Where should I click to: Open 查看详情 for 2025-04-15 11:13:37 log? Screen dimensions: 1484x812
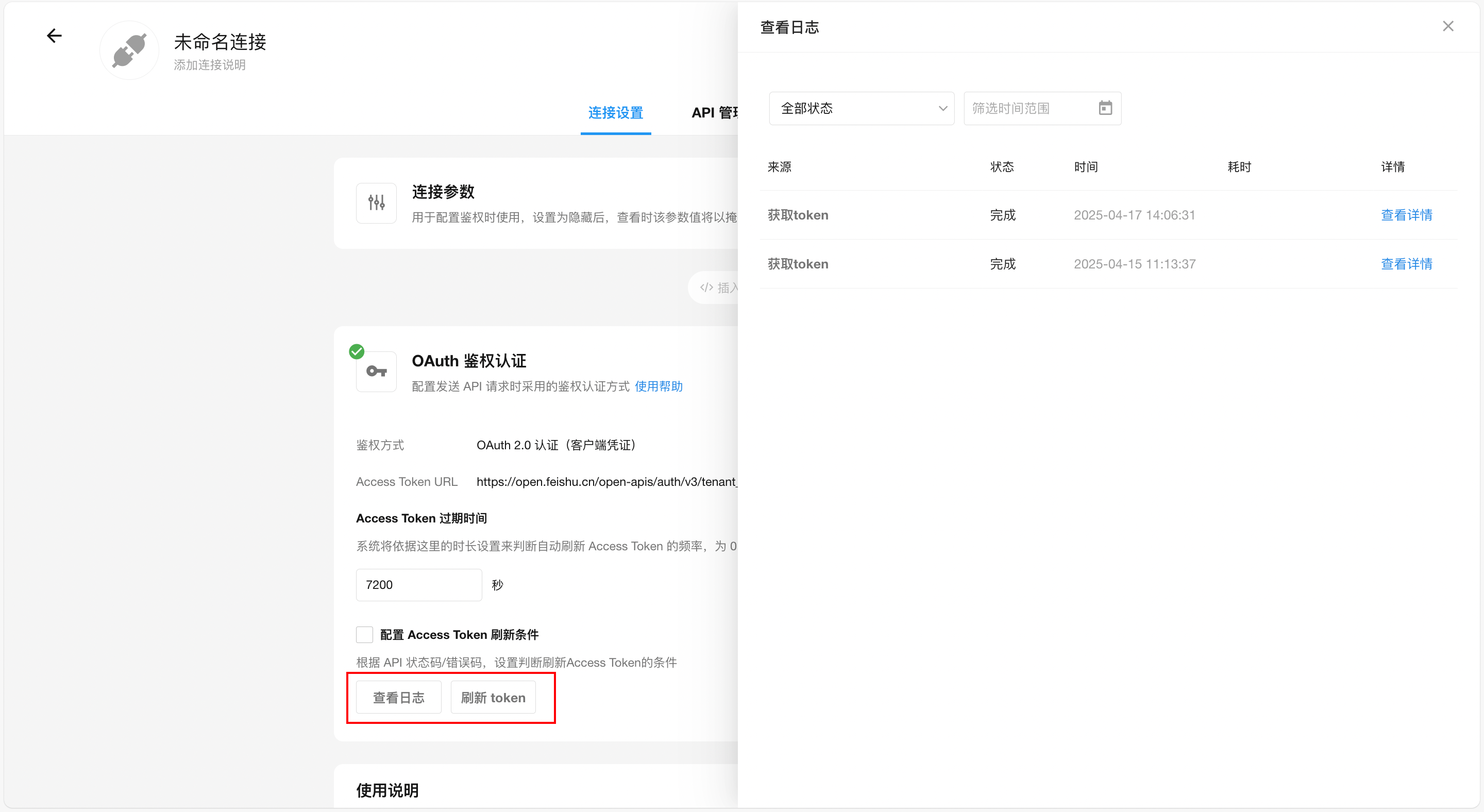click(1406, 264)
